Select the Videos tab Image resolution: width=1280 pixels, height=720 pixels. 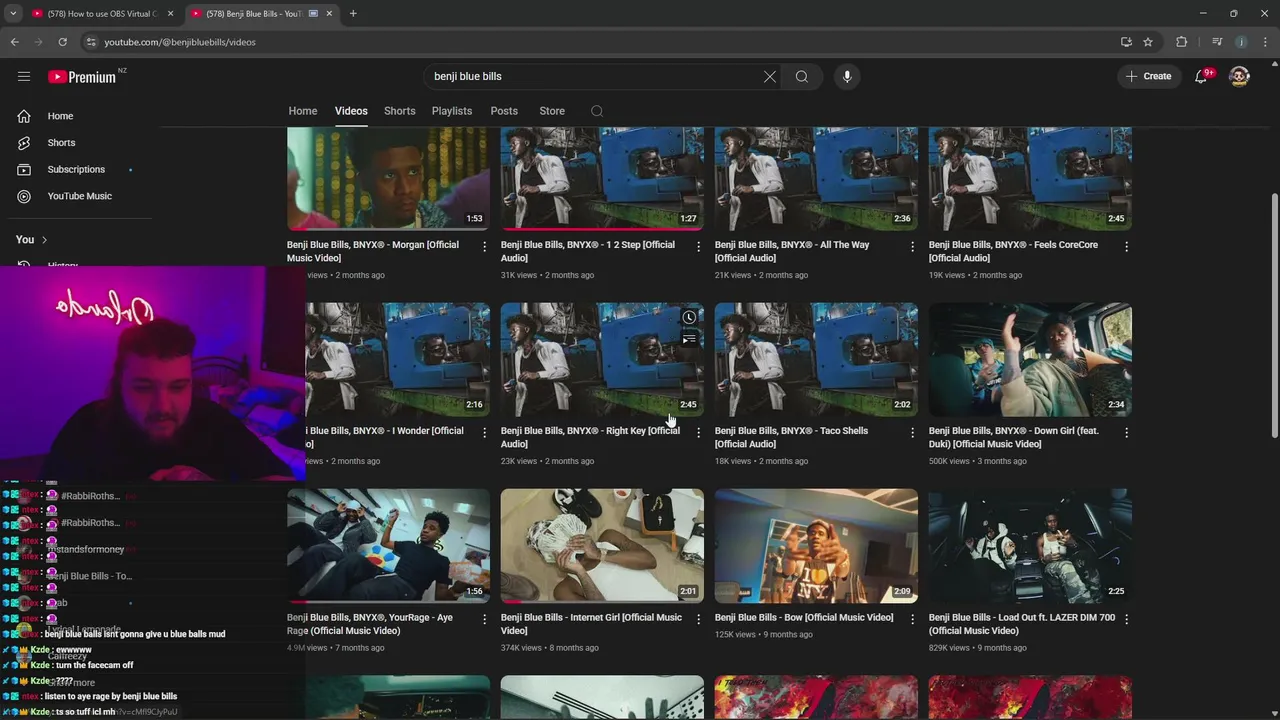pos(351,111)
